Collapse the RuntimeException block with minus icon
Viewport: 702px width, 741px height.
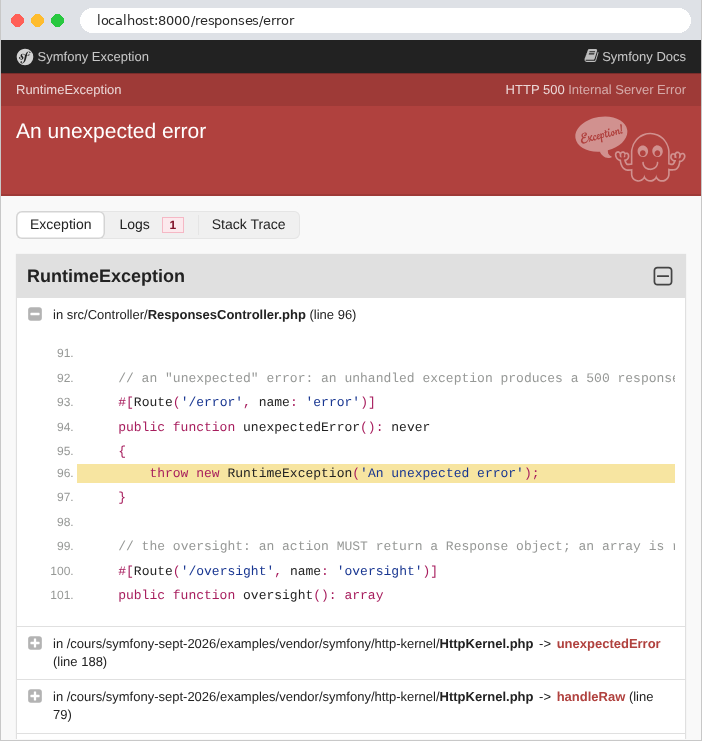coord(663,276)
